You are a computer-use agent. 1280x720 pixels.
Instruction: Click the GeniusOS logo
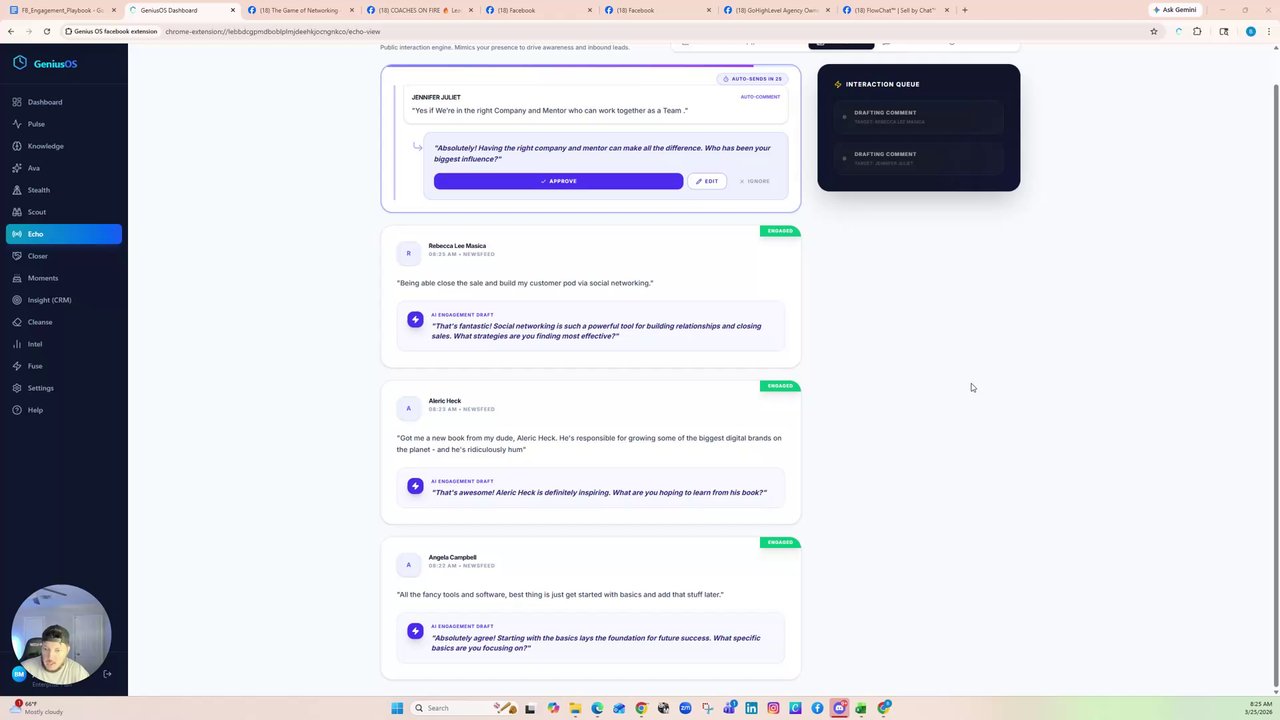click(x=45, y=64)
